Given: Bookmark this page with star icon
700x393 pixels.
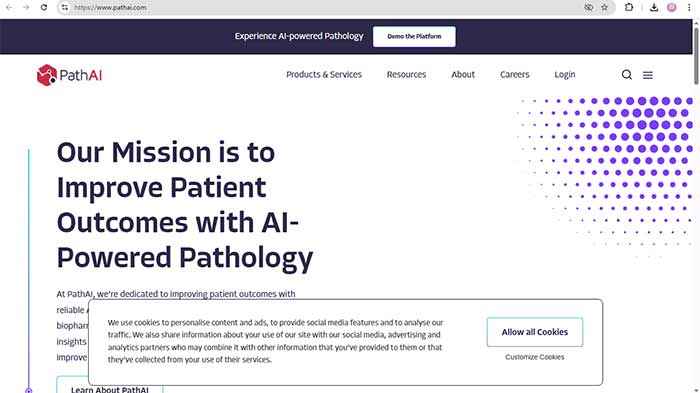Looking at the screenshot, I should point(604,7).
